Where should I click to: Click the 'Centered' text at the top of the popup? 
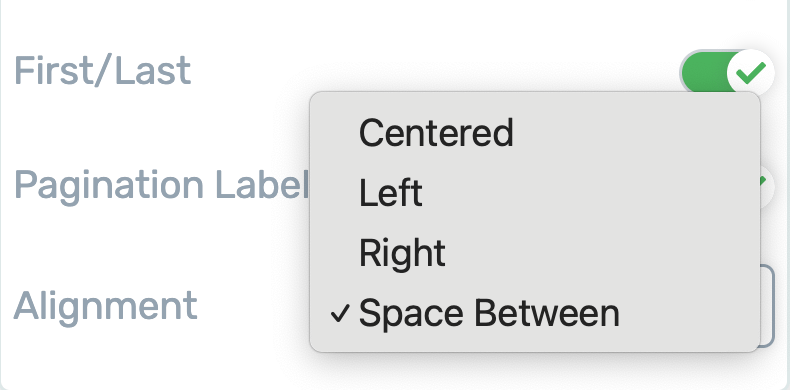[436, 133]
